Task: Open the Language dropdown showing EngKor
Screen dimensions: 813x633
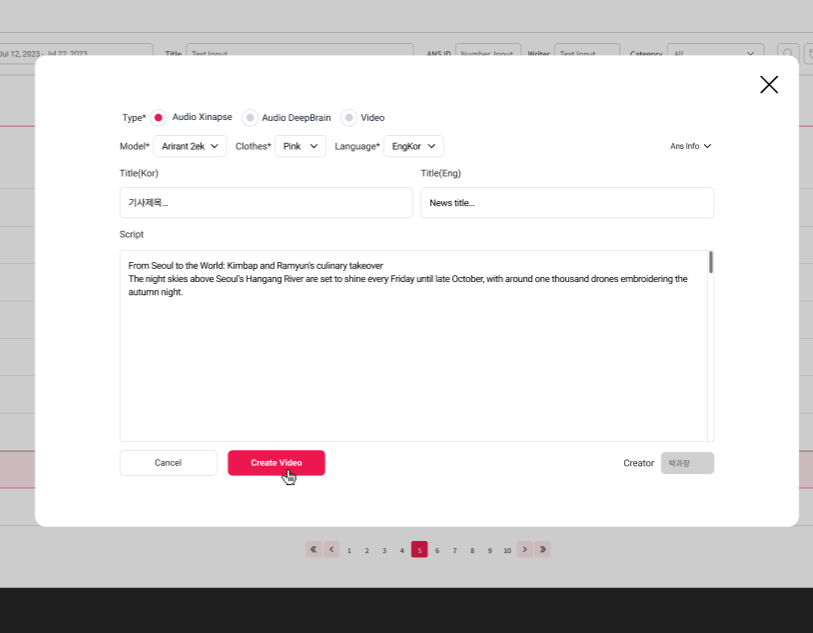Action: [x=413, y=146]
